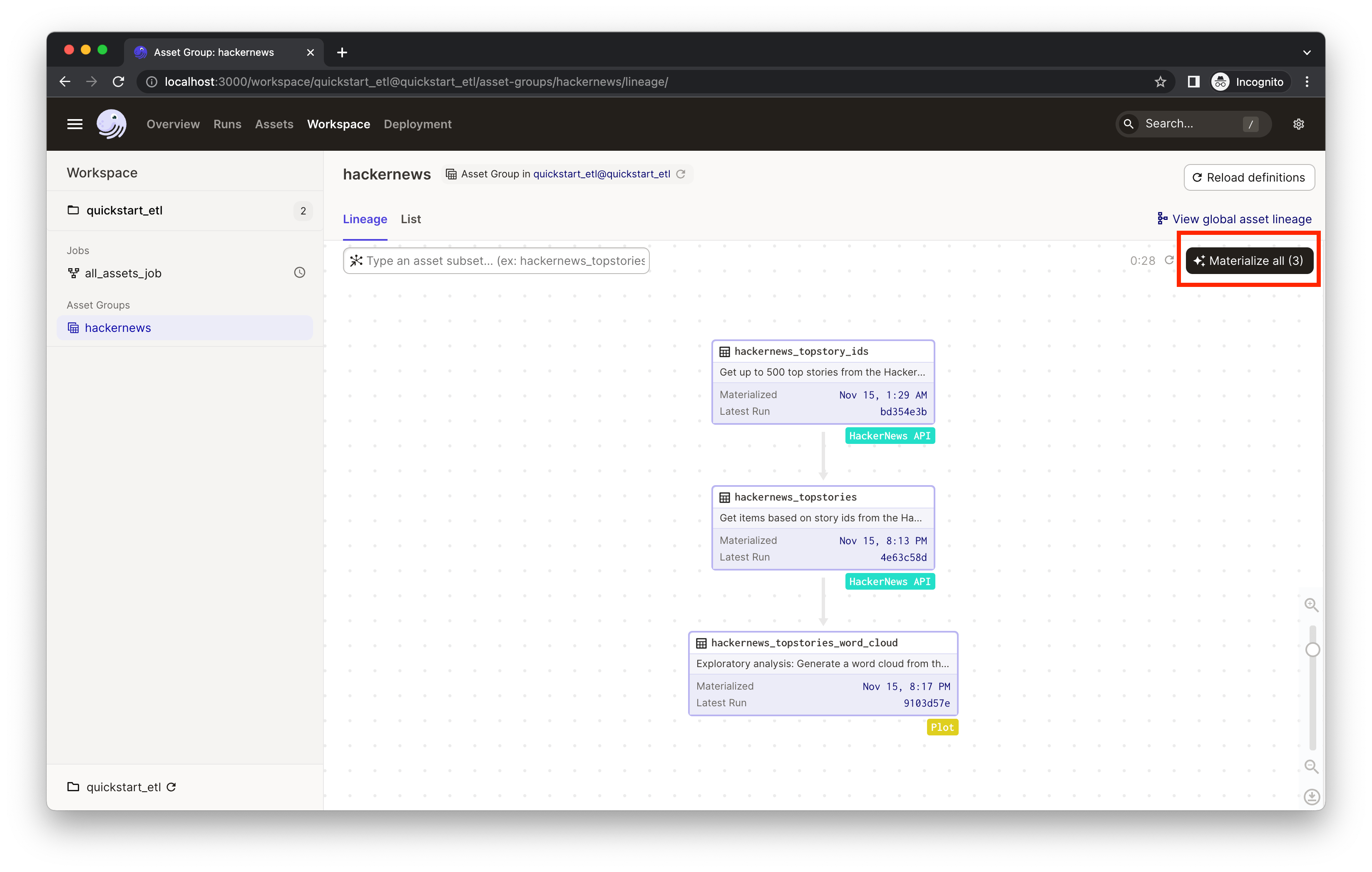Go to Runs in top navigation

pos(227,124)
